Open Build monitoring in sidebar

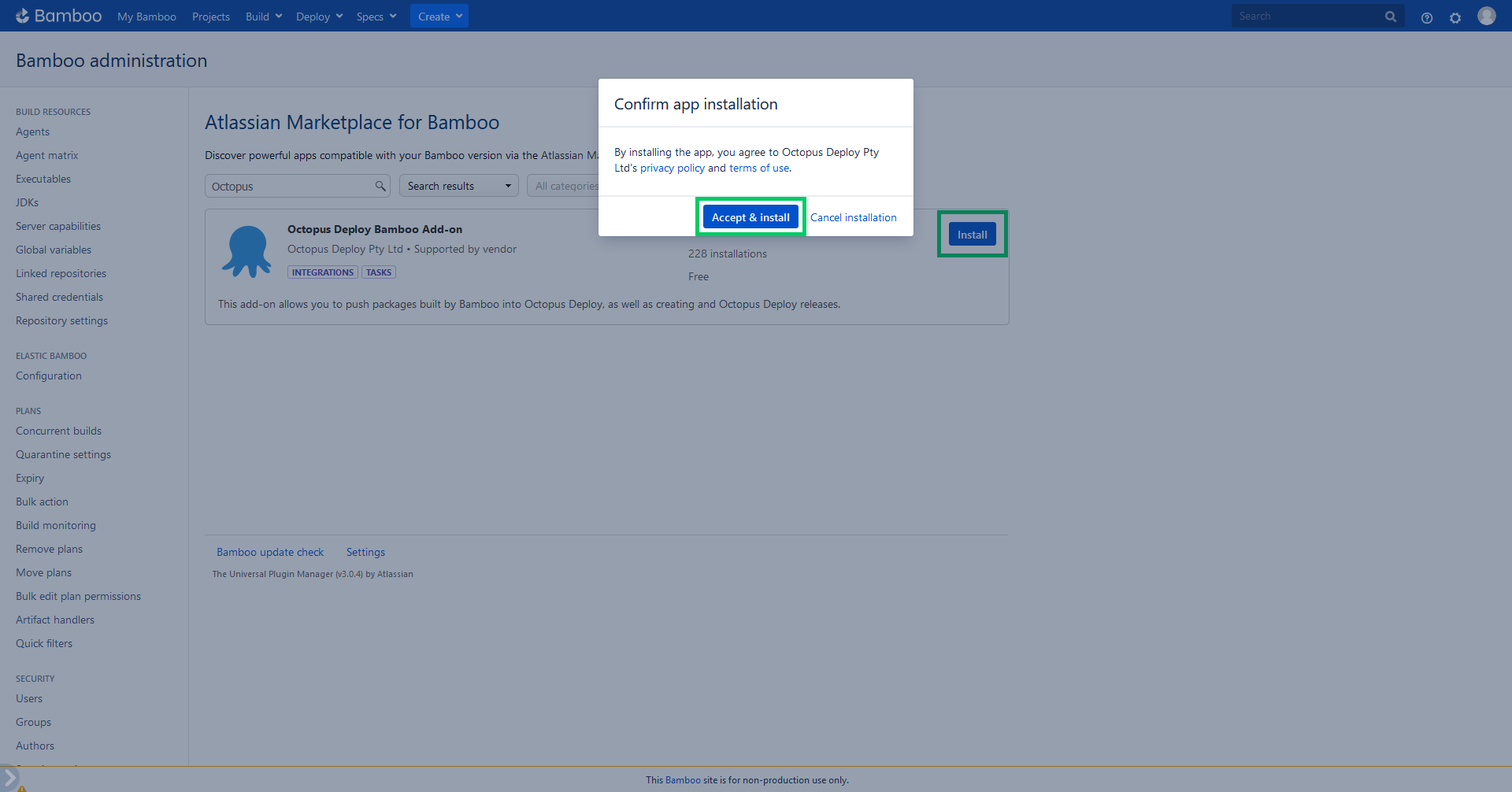coord(56,525)
